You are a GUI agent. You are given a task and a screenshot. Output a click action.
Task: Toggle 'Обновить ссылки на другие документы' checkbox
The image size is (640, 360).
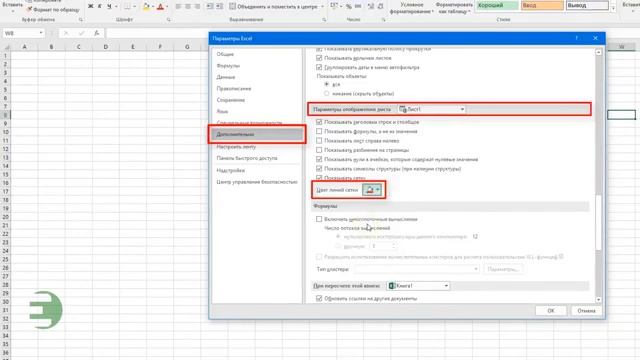[319, 299]
